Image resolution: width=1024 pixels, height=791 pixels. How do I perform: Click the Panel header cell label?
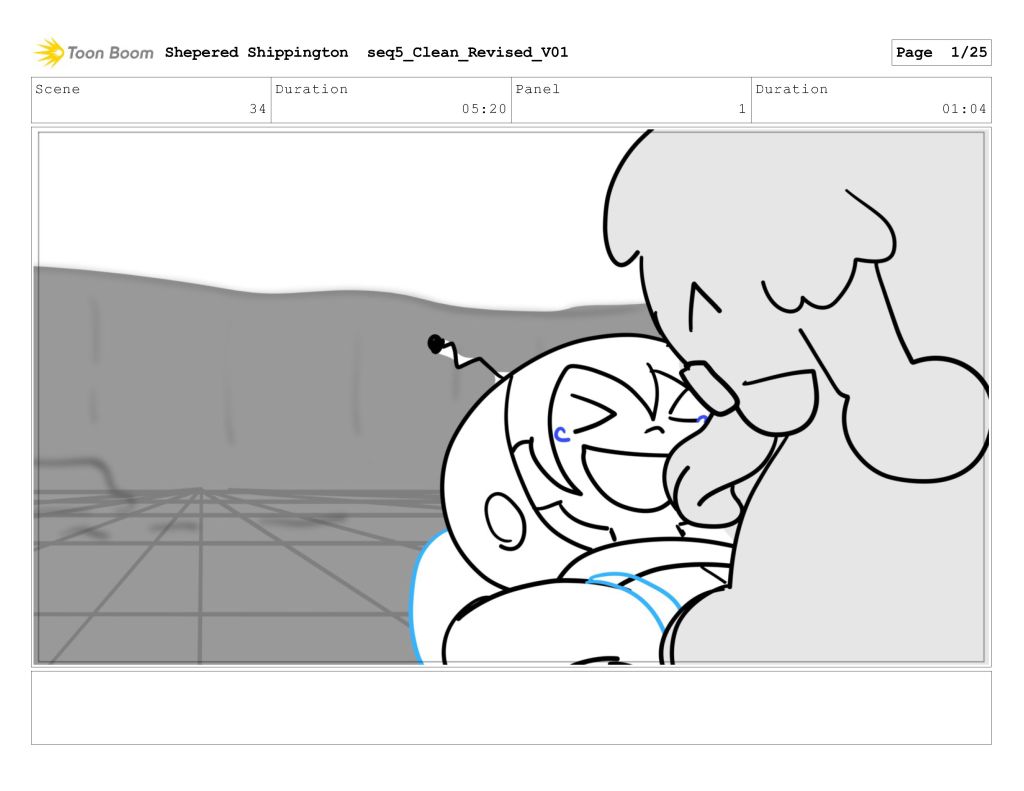coord(538,89)
